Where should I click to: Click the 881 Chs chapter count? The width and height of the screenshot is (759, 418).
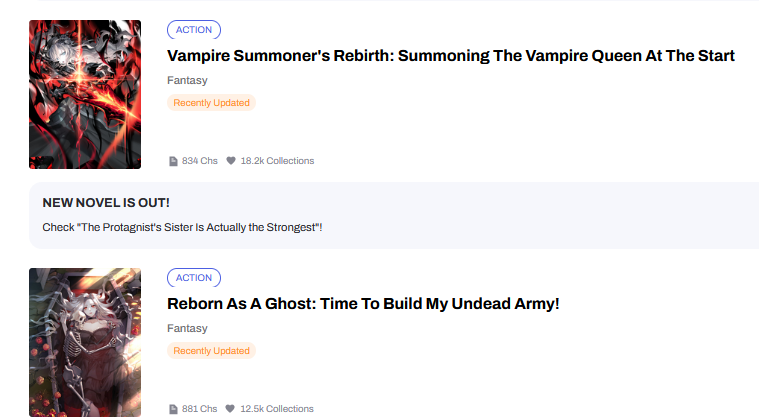[x=199, y=409]
